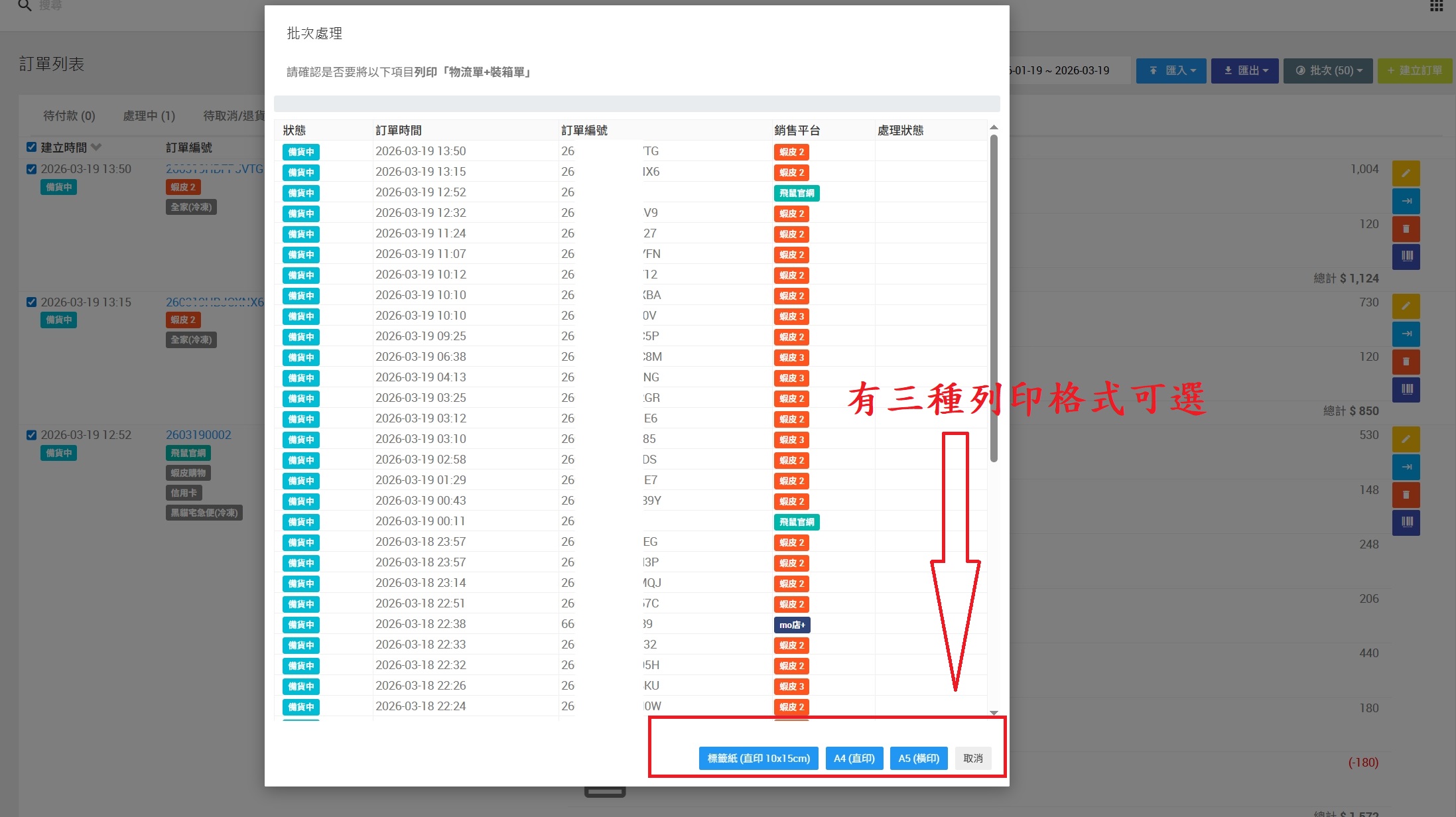The height and width of the screenshot is (817, 1456).
Task: Switch to the 處理中 (1) tab
Action: click(149, 116)
